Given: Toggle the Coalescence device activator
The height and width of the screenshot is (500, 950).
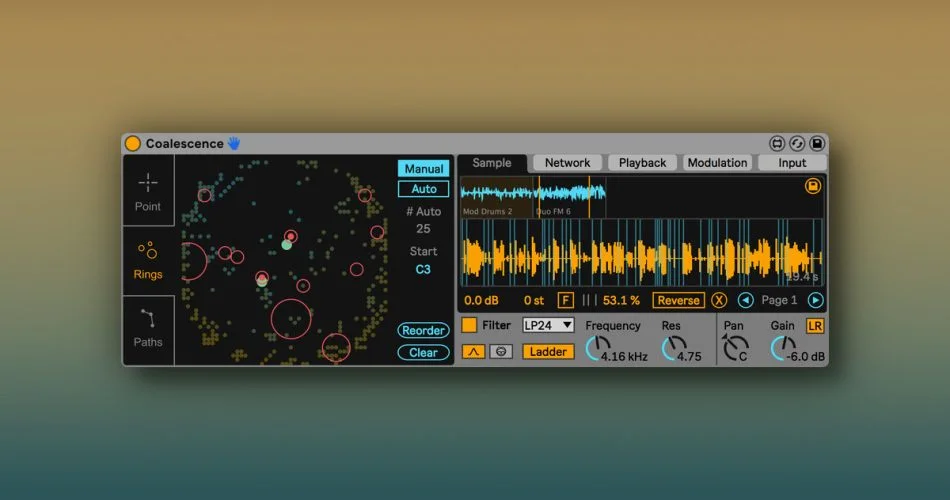Looking at the screenshot, I should tap(133, 144).
